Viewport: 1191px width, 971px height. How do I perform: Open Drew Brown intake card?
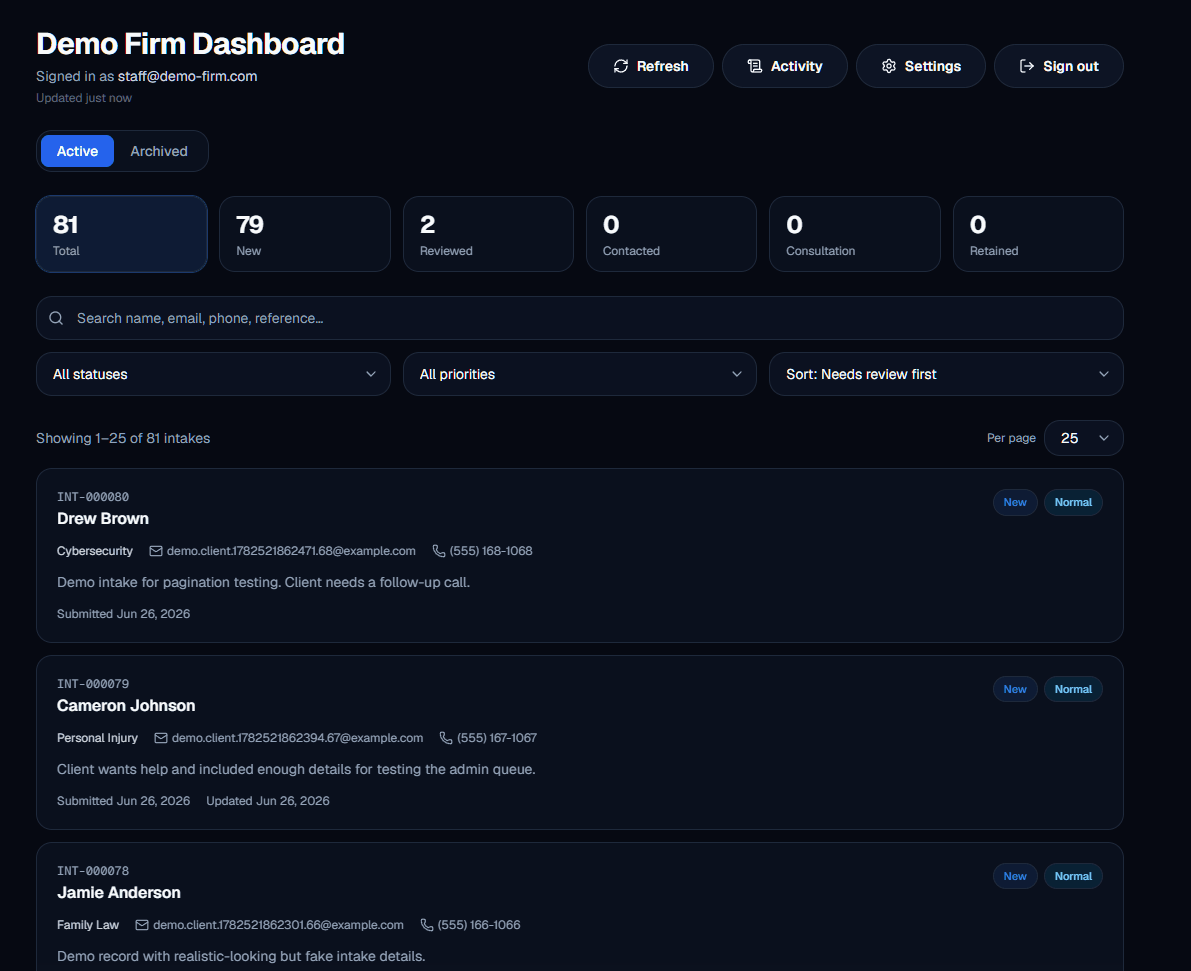point(580,555)
